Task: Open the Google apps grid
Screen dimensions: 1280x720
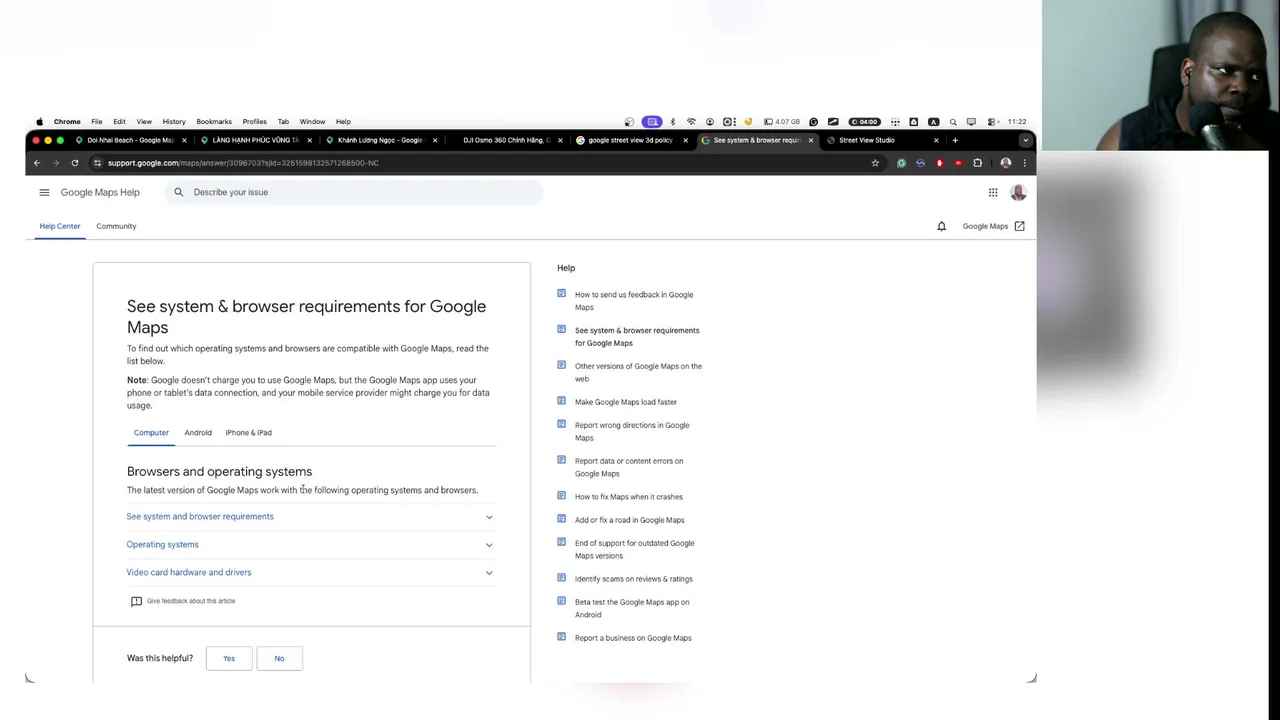Action: click(993, 192)
